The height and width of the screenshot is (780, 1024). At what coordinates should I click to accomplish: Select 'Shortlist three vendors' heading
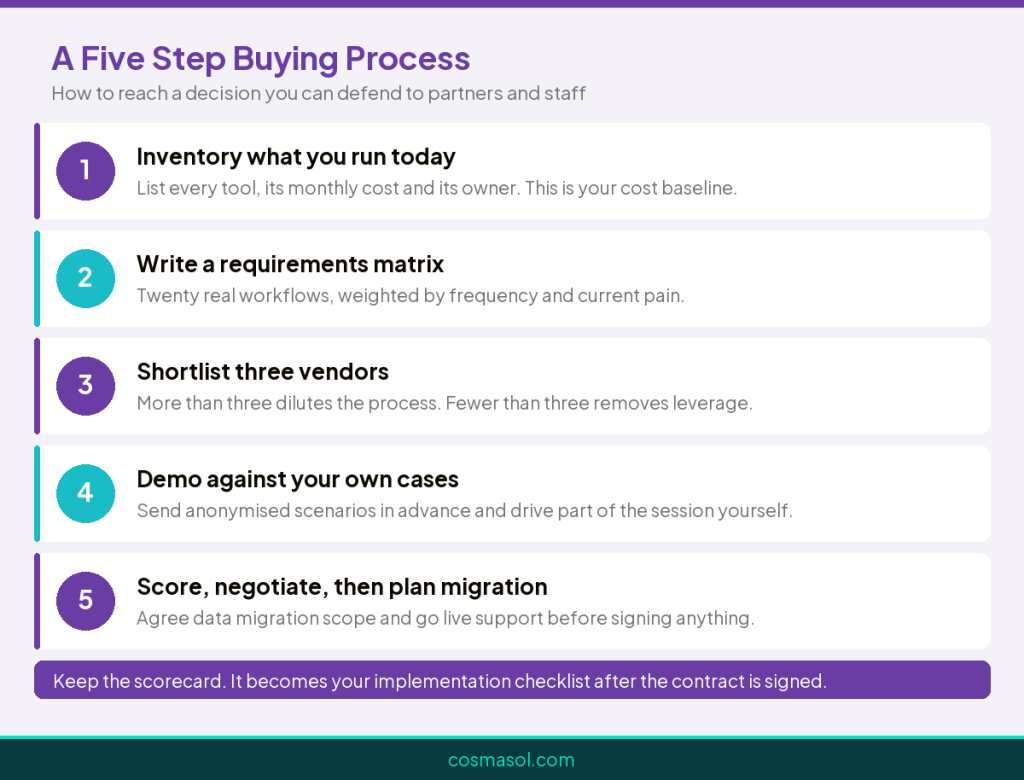[x=263, y=372]
